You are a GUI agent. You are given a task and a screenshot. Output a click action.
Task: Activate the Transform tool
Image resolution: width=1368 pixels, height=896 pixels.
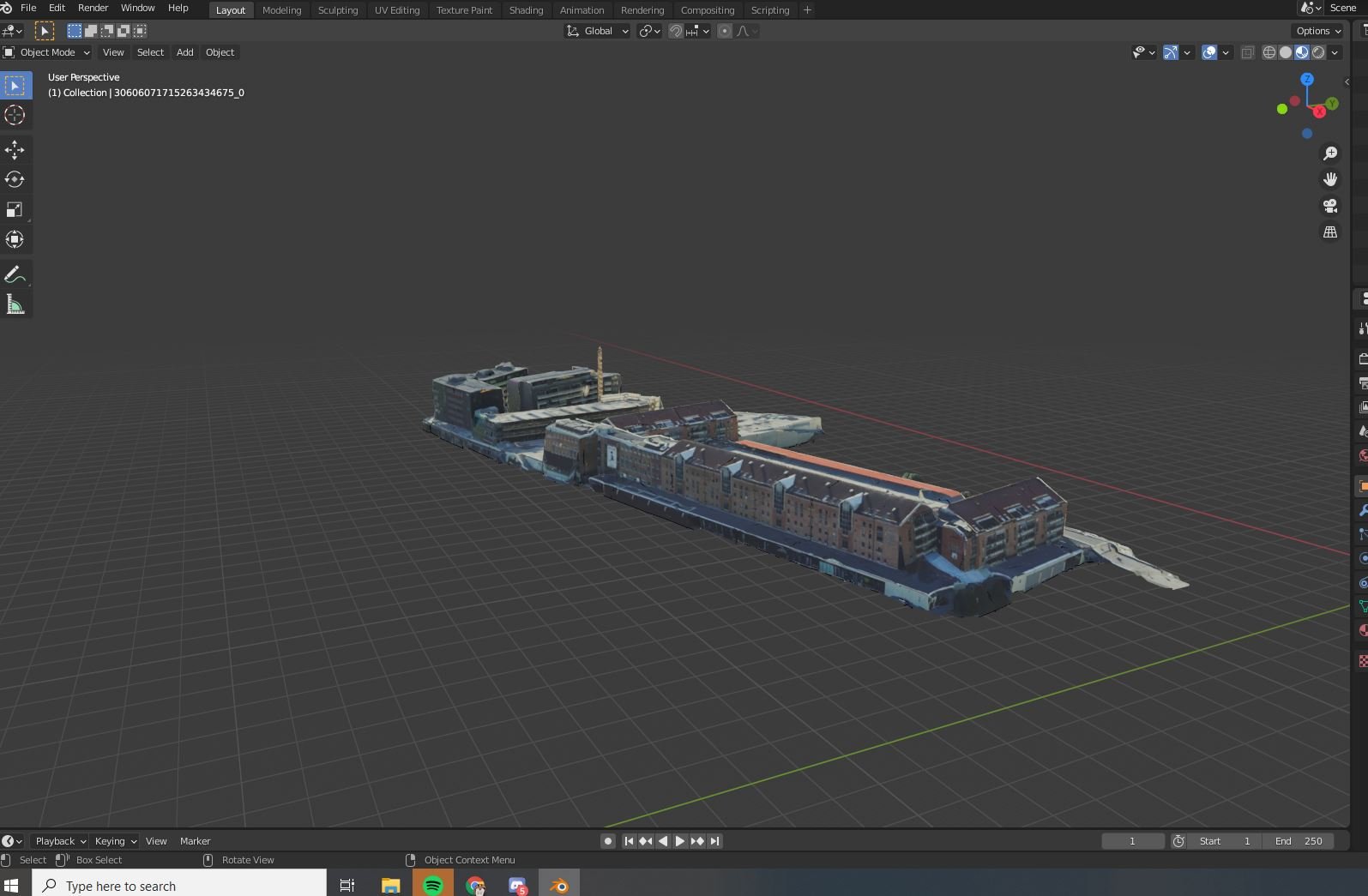pyautogui.click(x=15, y=239)
